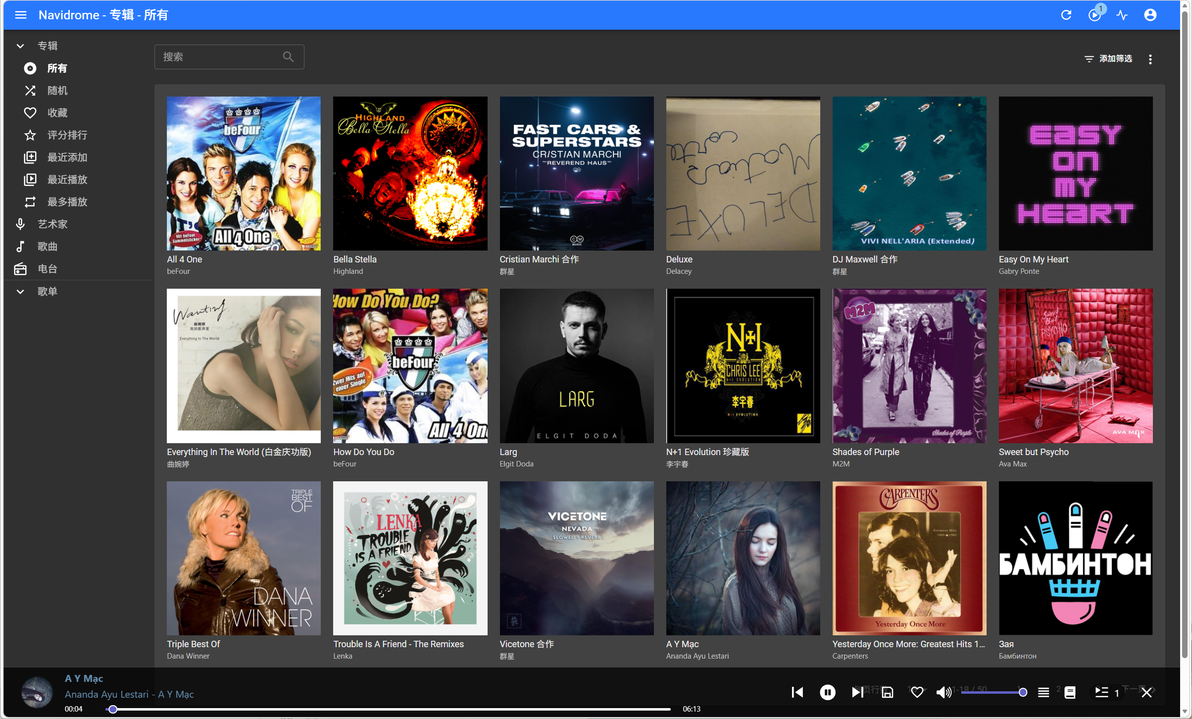Click the Carpenters artist link
The width and height of the screenshot is (1192, 719).
click(850, 656)
